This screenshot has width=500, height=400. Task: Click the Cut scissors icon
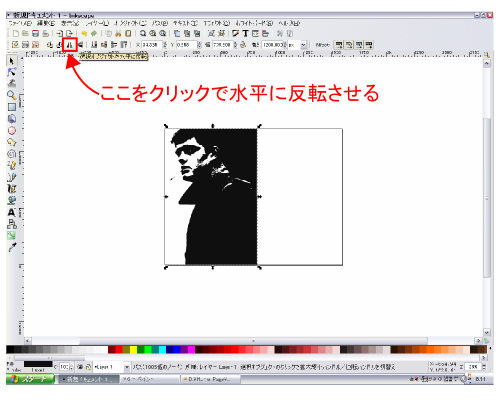point(118,33)
